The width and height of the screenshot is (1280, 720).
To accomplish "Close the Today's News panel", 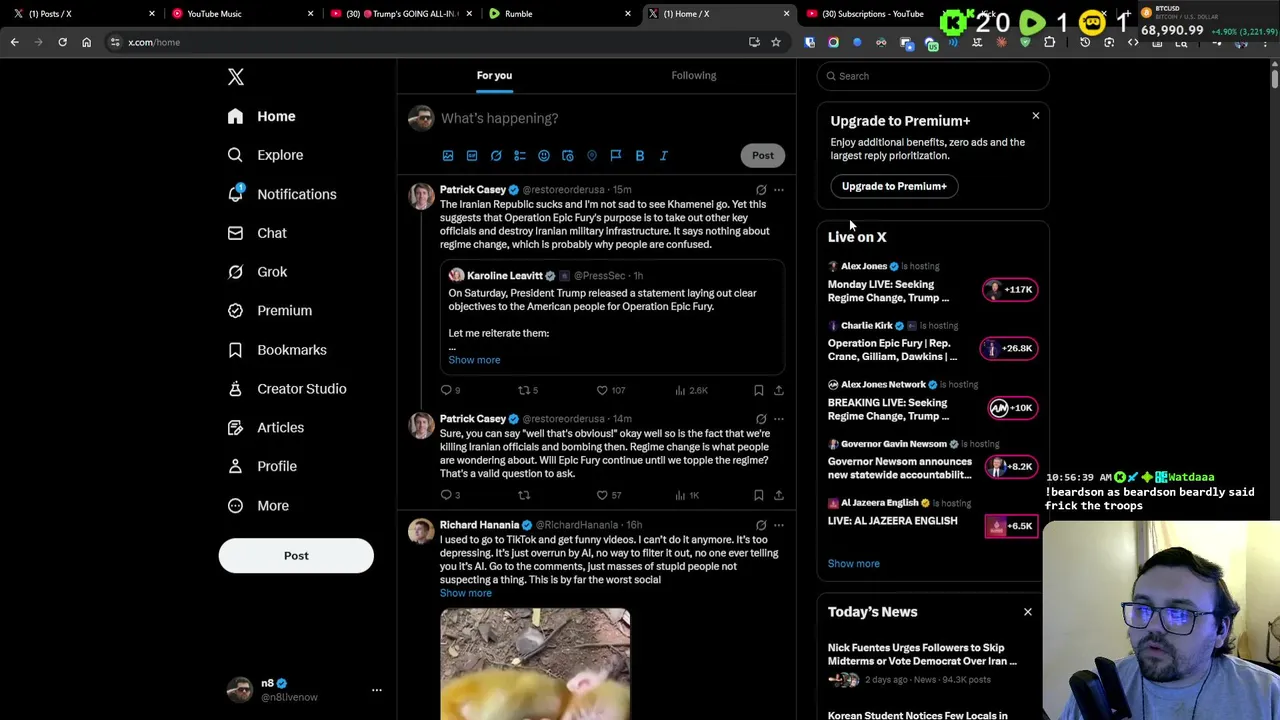I will (1028, 612).
